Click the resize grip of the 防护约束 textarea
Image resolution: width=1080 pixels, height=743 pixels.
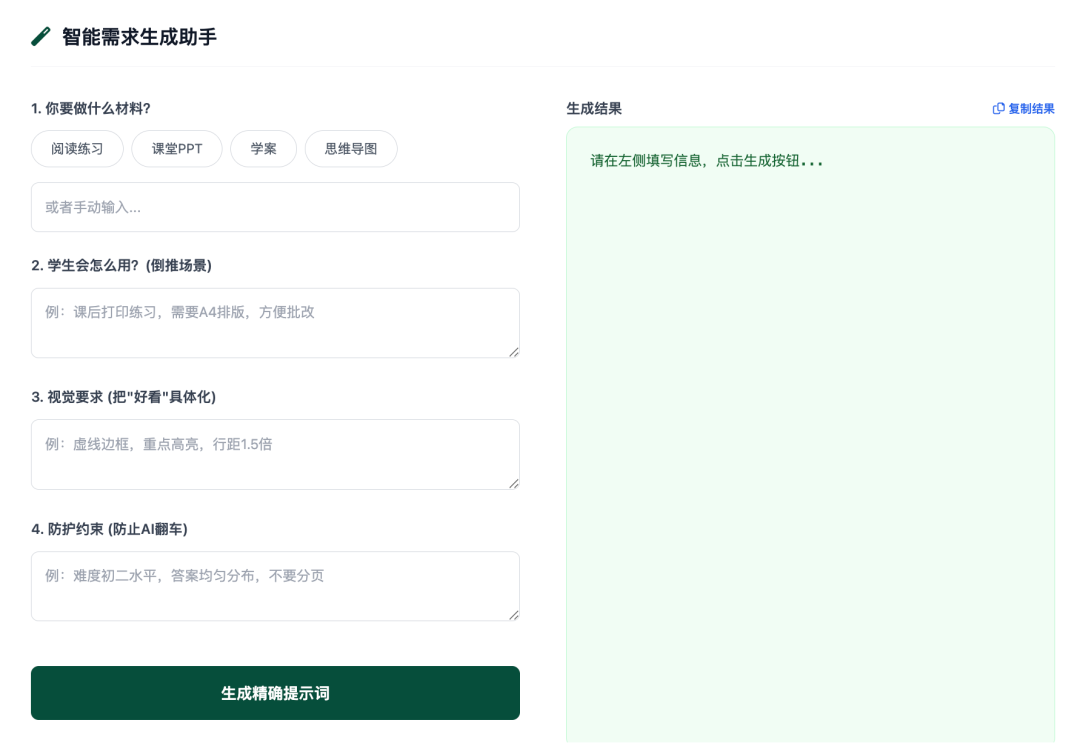point(513,616)
